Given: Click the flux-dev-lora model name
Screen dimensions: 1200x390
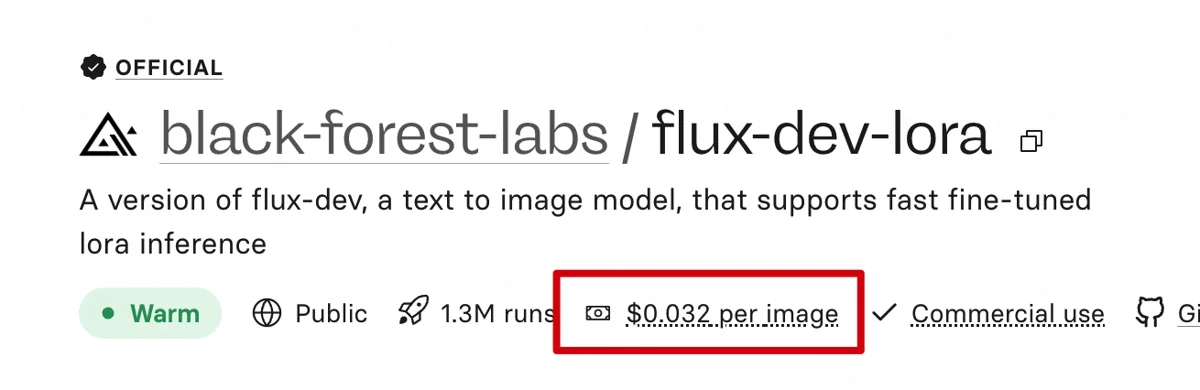Looking at the screenshot, I should tap(822, 135).
